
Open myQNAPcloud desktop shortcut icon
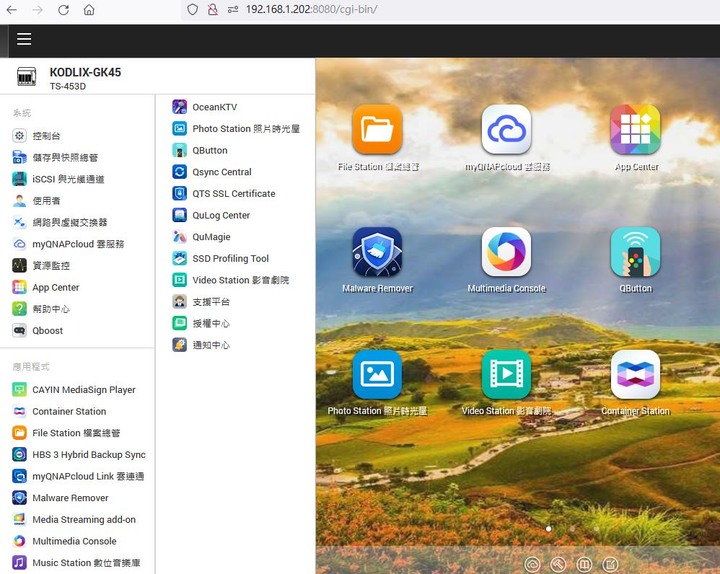tap(506, 129)
